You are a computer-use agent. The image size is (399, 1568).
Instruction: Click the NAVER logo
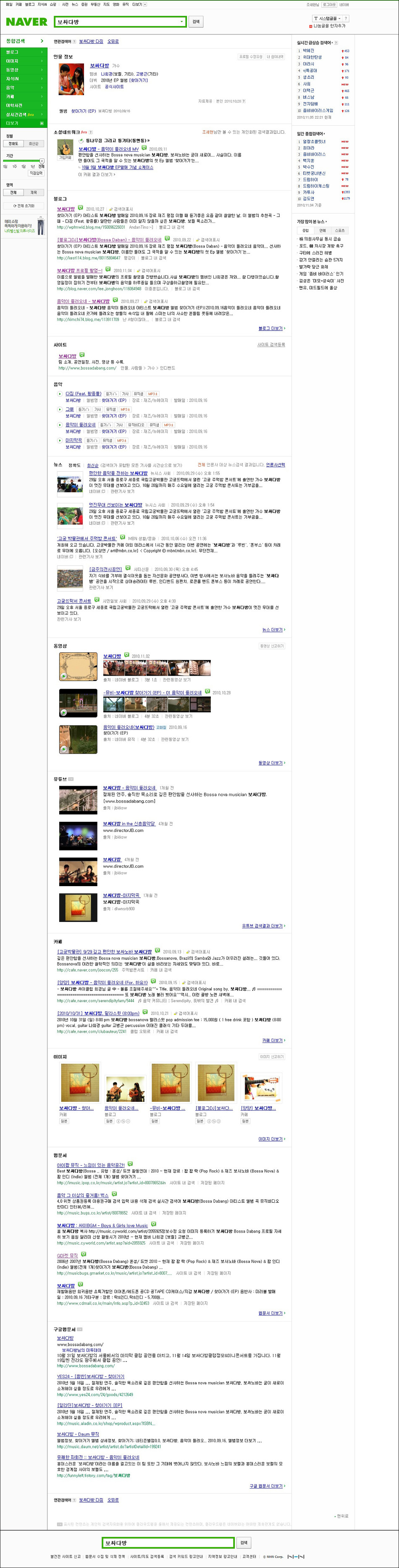(x=26, y=22)
